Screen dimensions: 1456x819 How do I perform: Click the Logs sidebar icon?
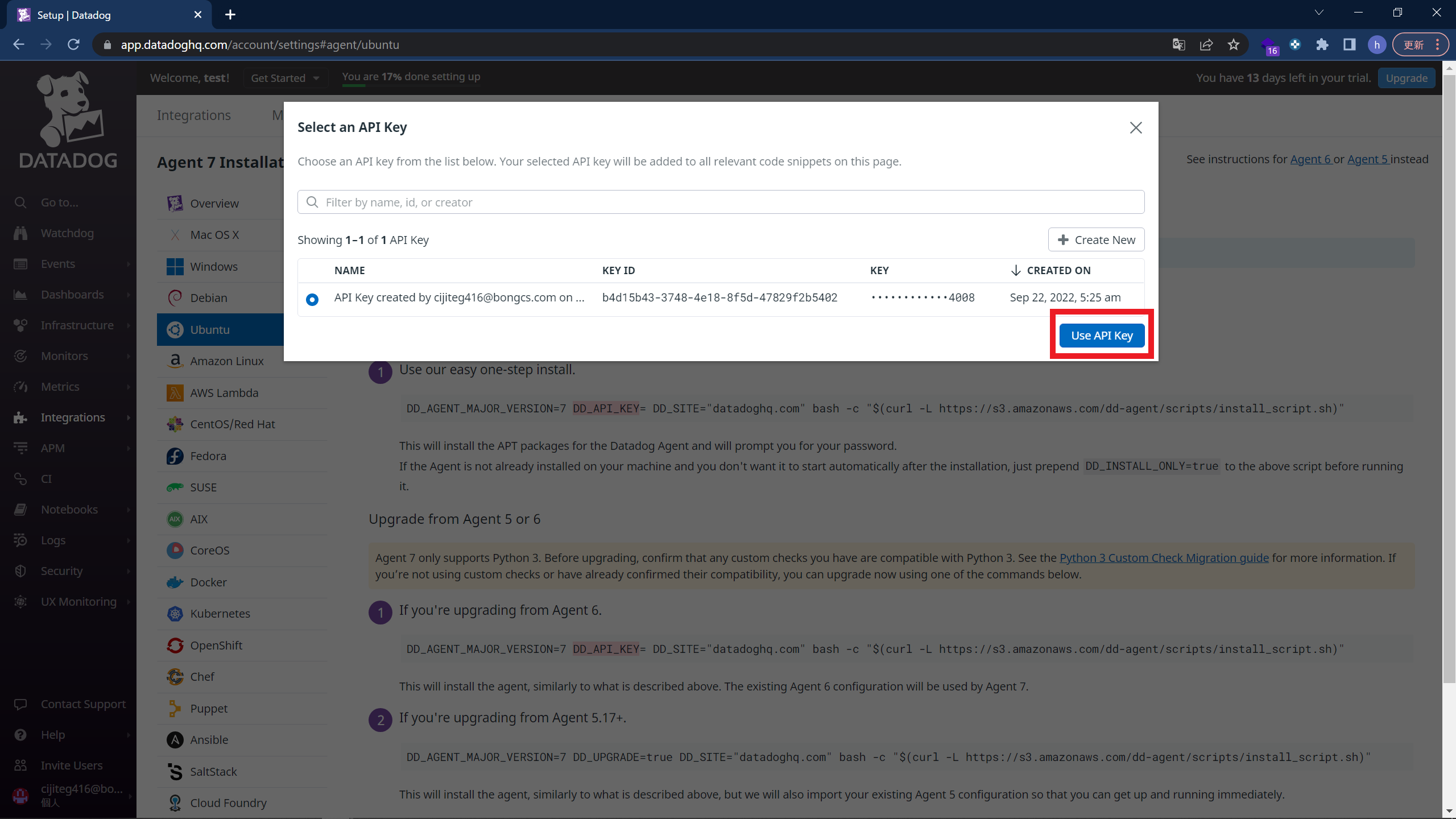tap(20, 540)
